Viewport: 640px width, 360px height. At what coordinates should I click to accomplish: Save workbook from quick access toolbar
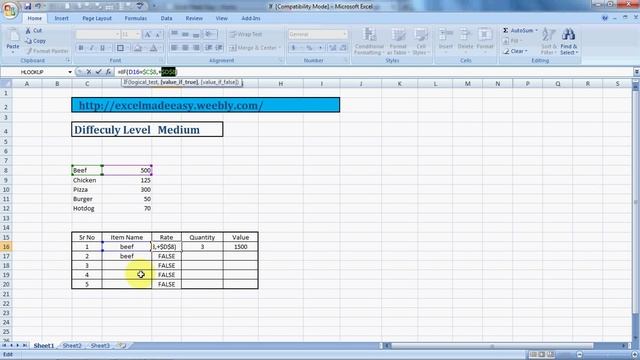point(27,6)
